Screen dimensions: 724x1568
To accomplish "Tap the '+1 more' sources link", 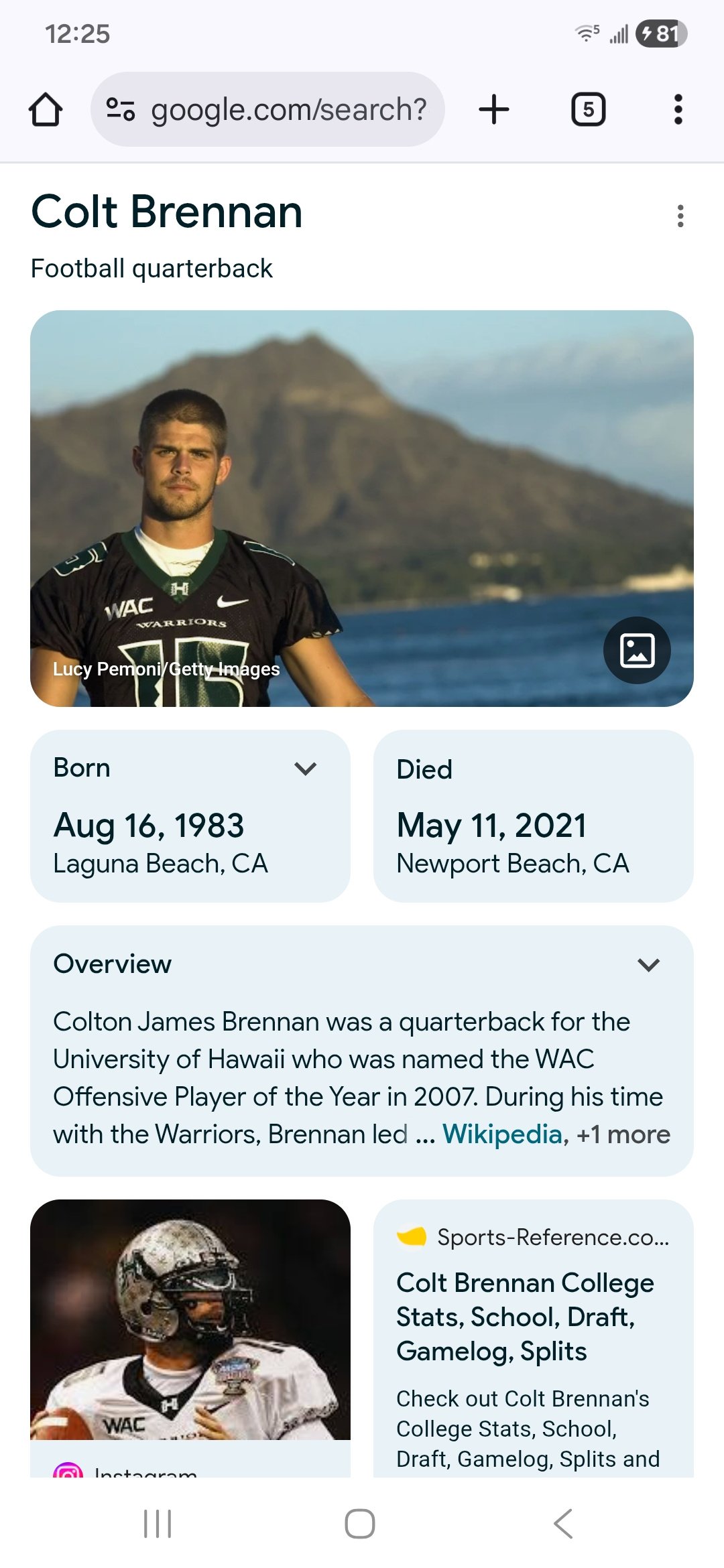I will [x=623, y=1134].
